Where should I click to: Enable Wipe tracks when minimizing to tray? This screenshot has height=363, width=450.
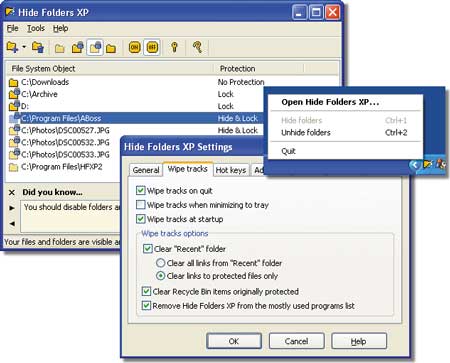141,204
